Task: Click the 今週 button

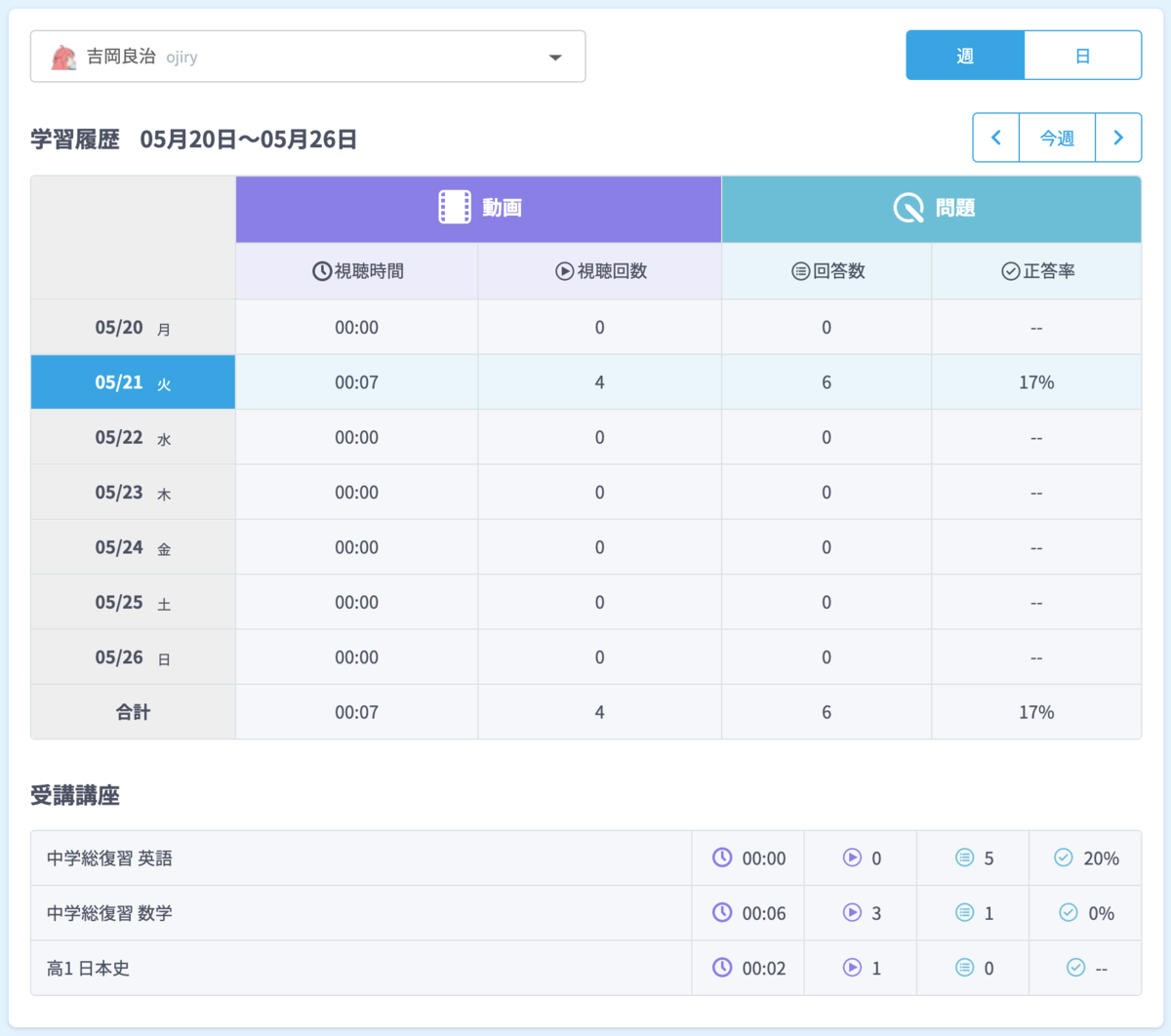Action: (x=1057, y=138)
